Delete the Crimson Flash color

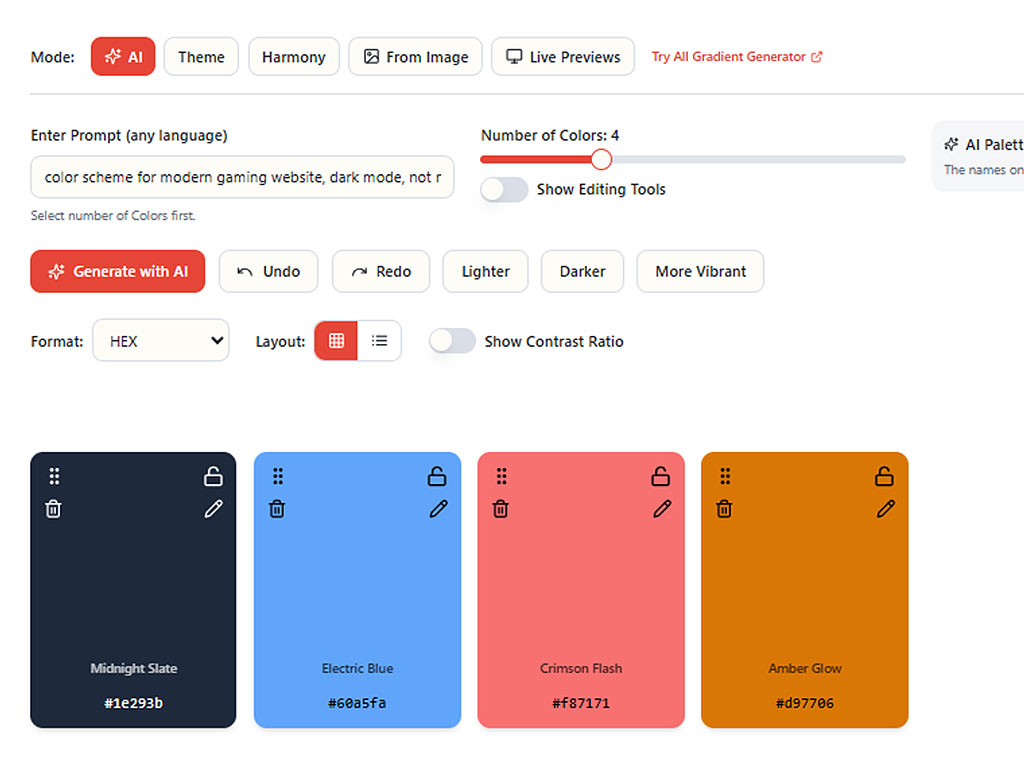coord(501,509)
